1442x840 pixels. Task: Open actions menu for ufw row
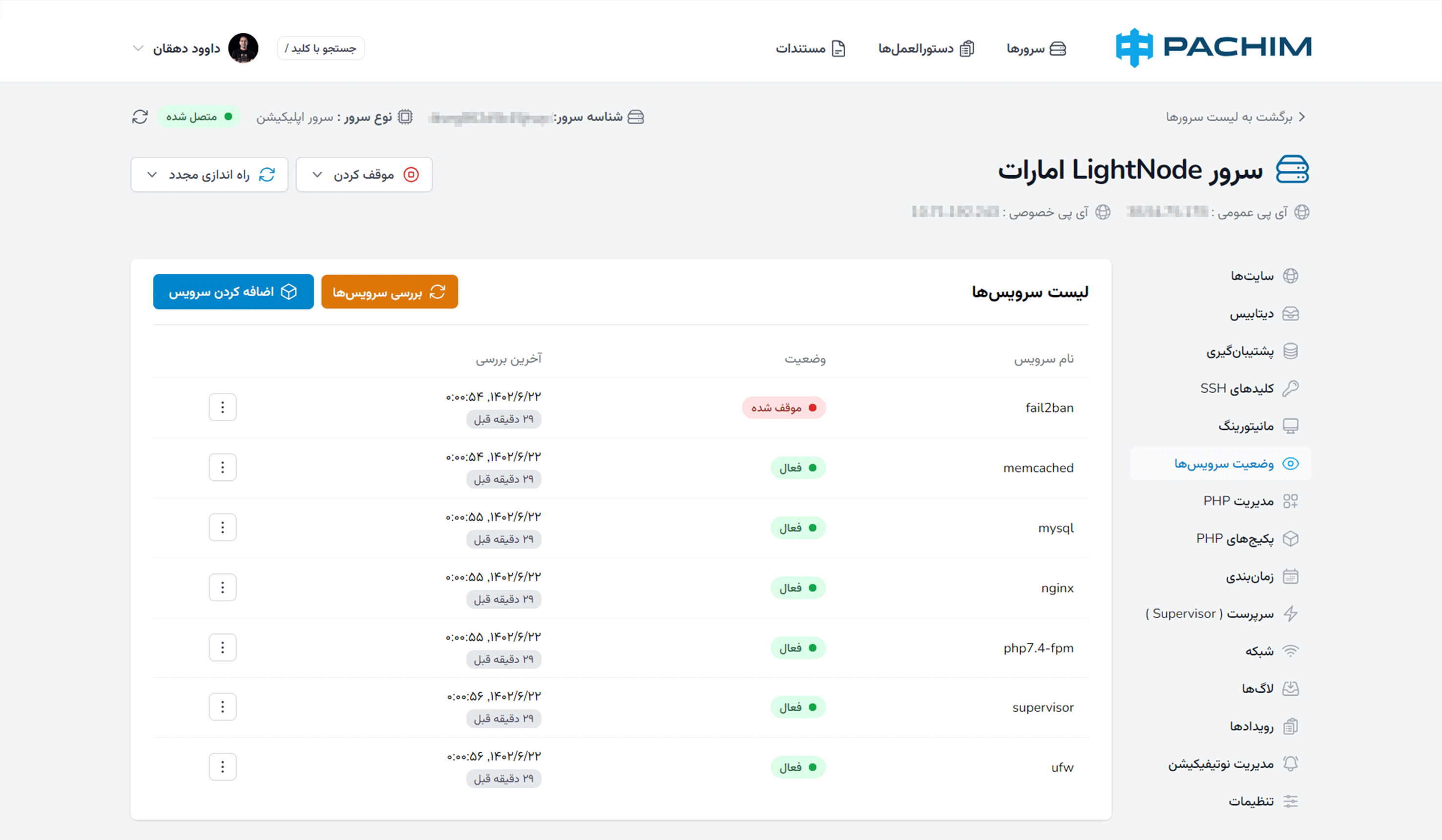click(x=223, y=767)
